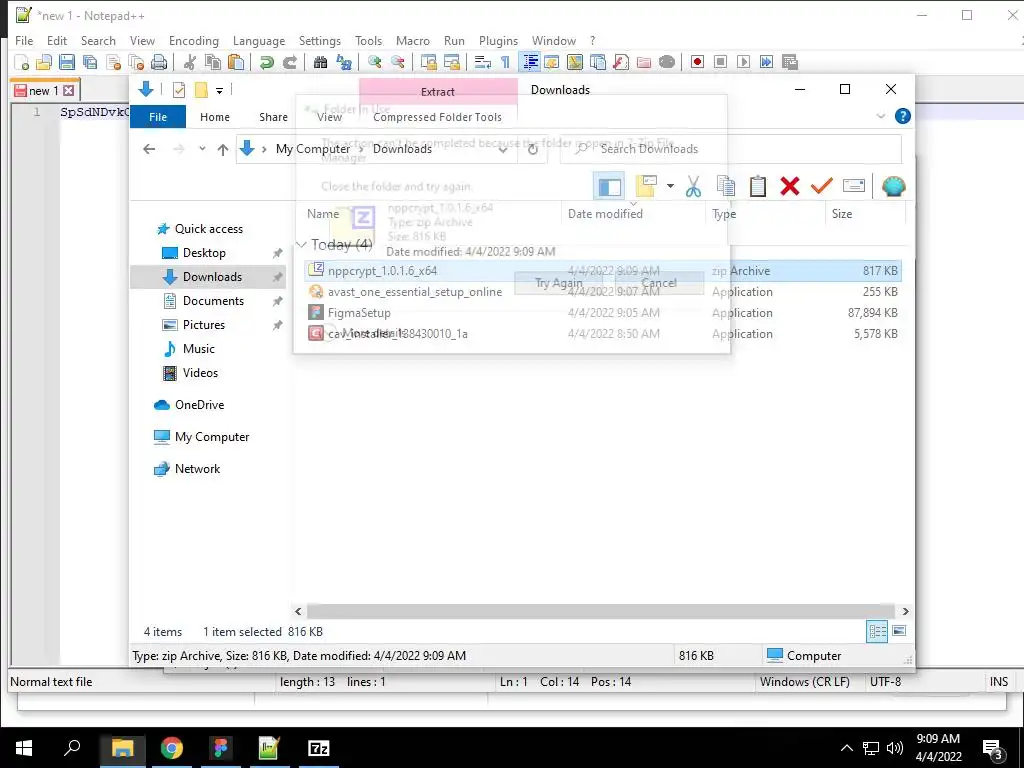Click the Zoom Out magnifier icon
1024x768 pixels.
pos(397,62)
